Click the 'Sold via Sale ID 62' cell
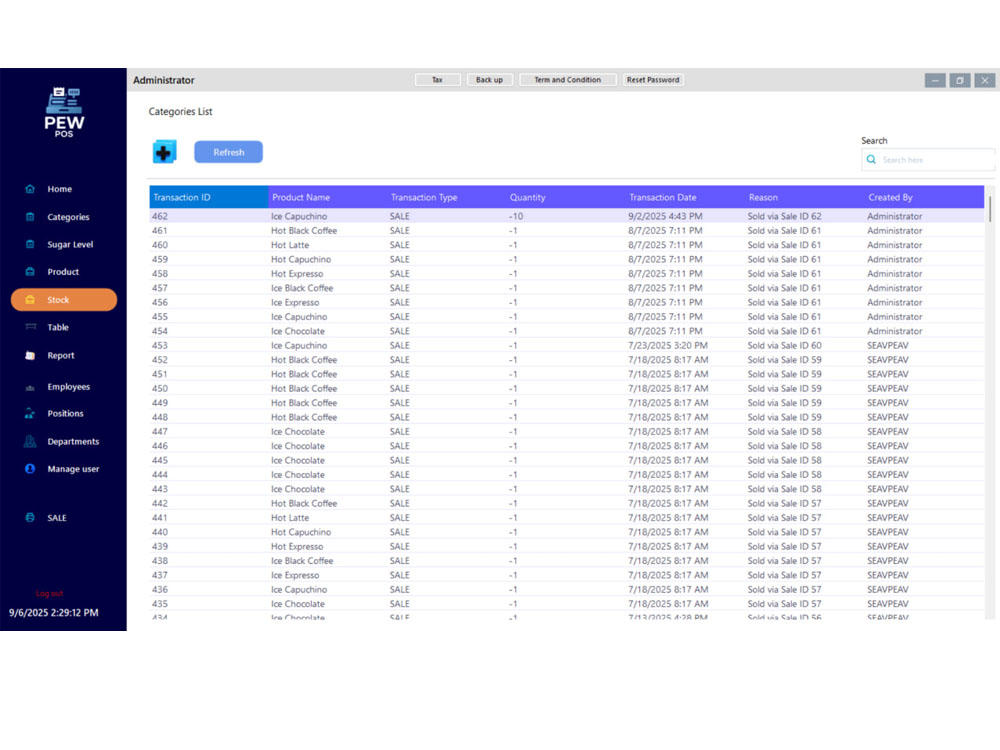 [x=804, y=216]
